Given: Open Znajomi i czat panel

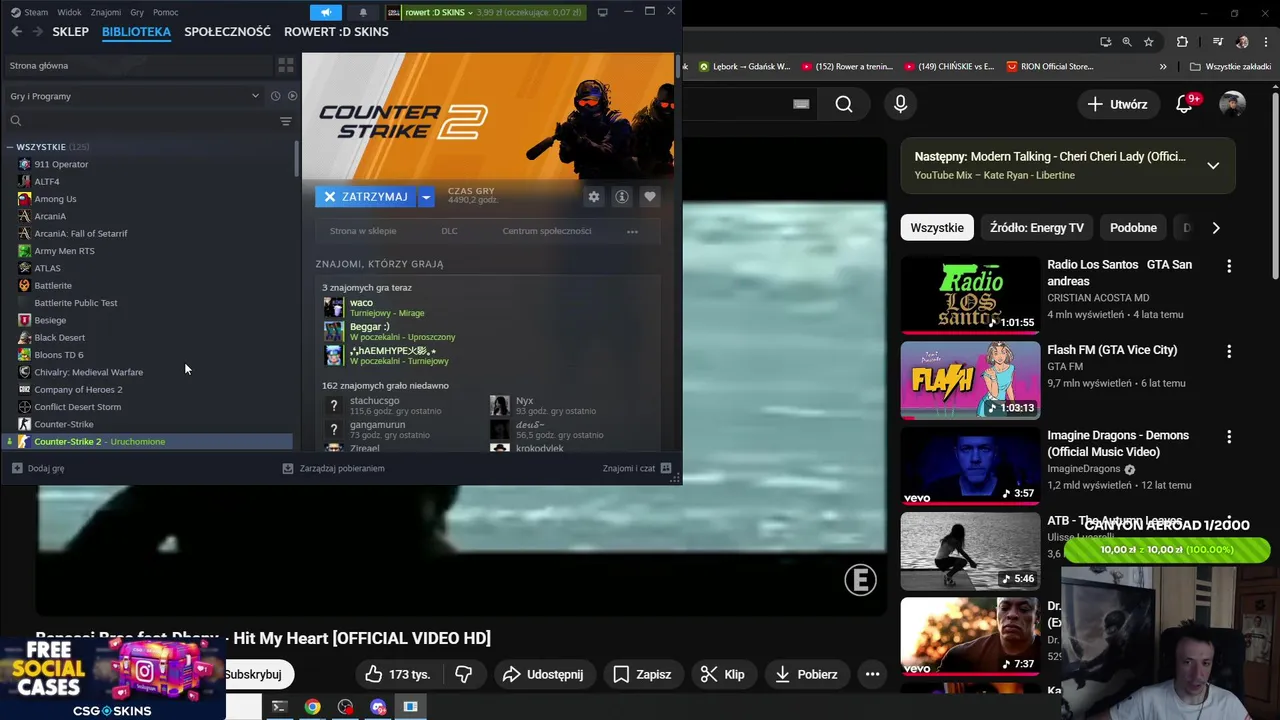Looking at the screenshot, I should click(x=637, y=468).
